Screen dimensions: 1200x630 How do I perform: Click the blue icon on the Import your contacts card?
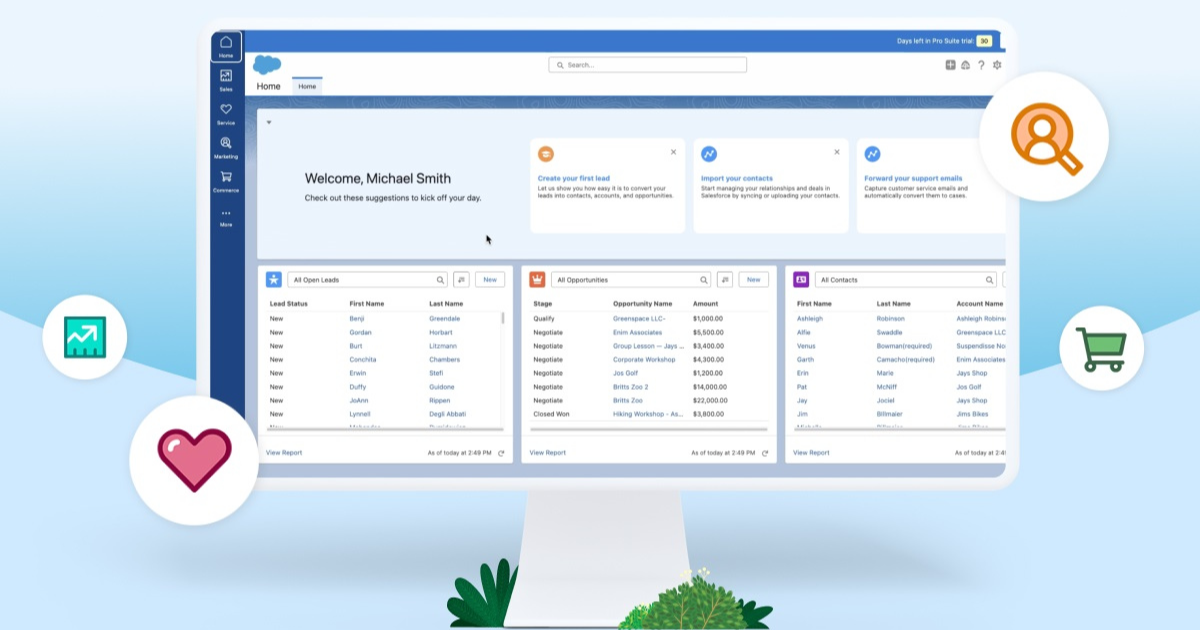click(x=709, y=154)
